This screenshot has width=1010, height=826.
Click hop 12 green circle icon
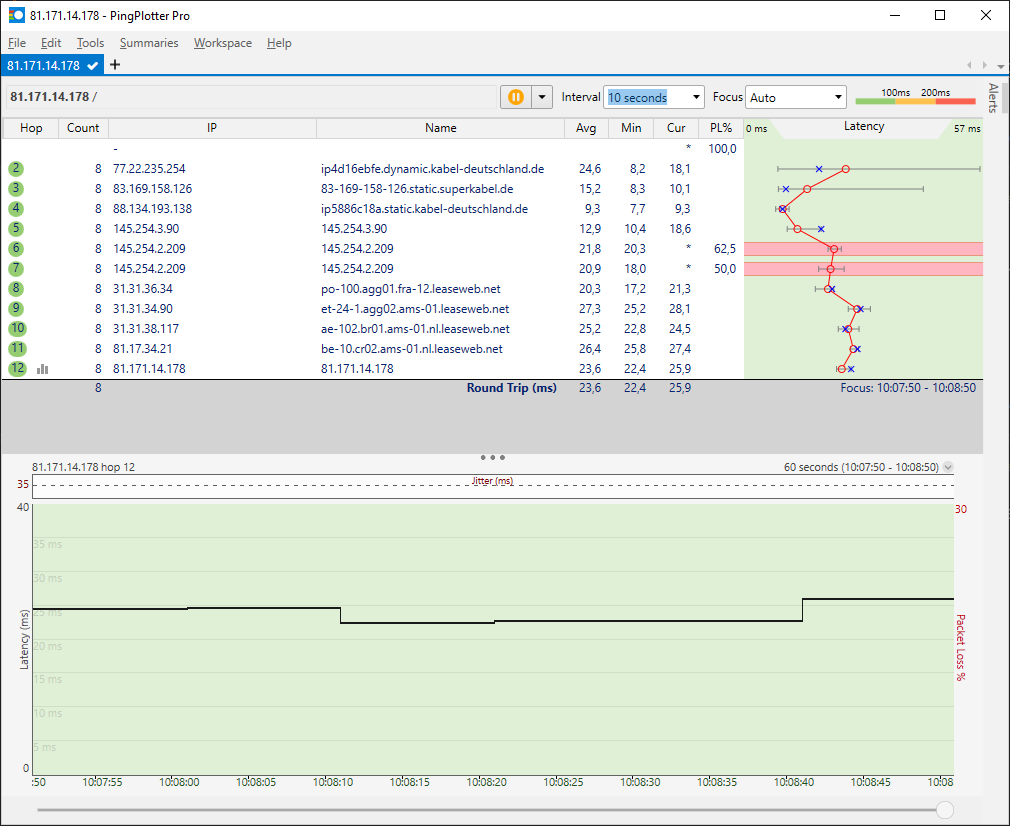point(17,369)
